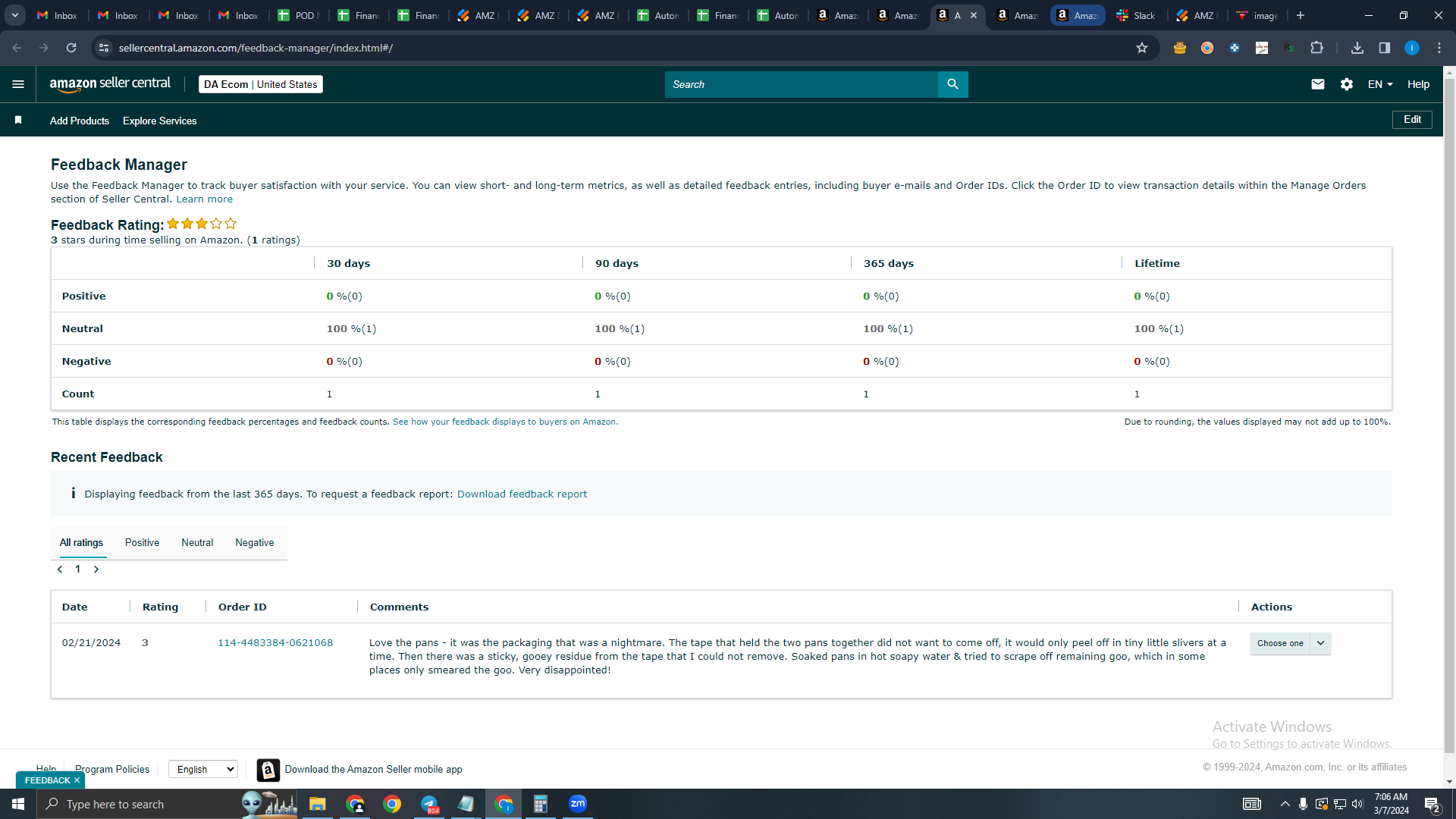
Task: Open order 114-4483384-0621068
Action: [x=275, y=643]
